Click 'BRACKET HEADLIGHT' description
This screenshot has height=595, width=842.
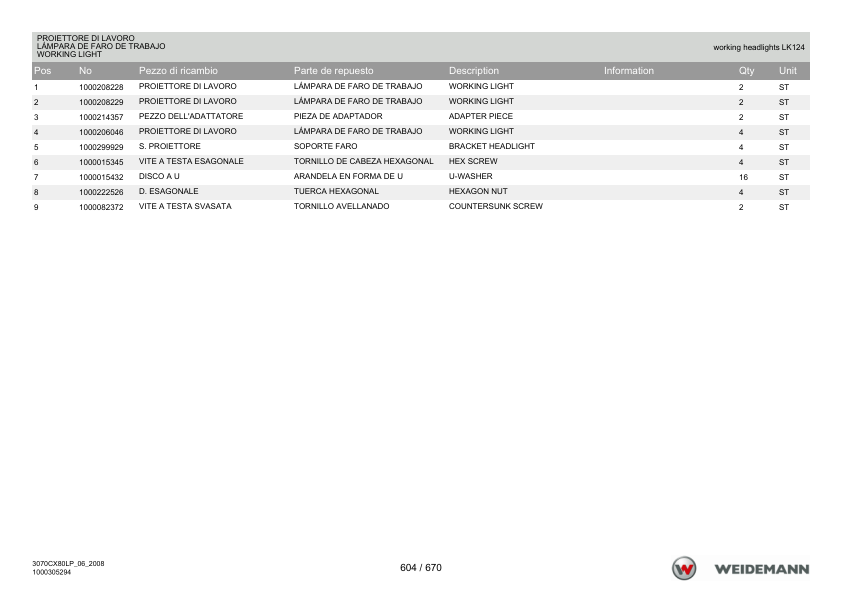(492, 146)
